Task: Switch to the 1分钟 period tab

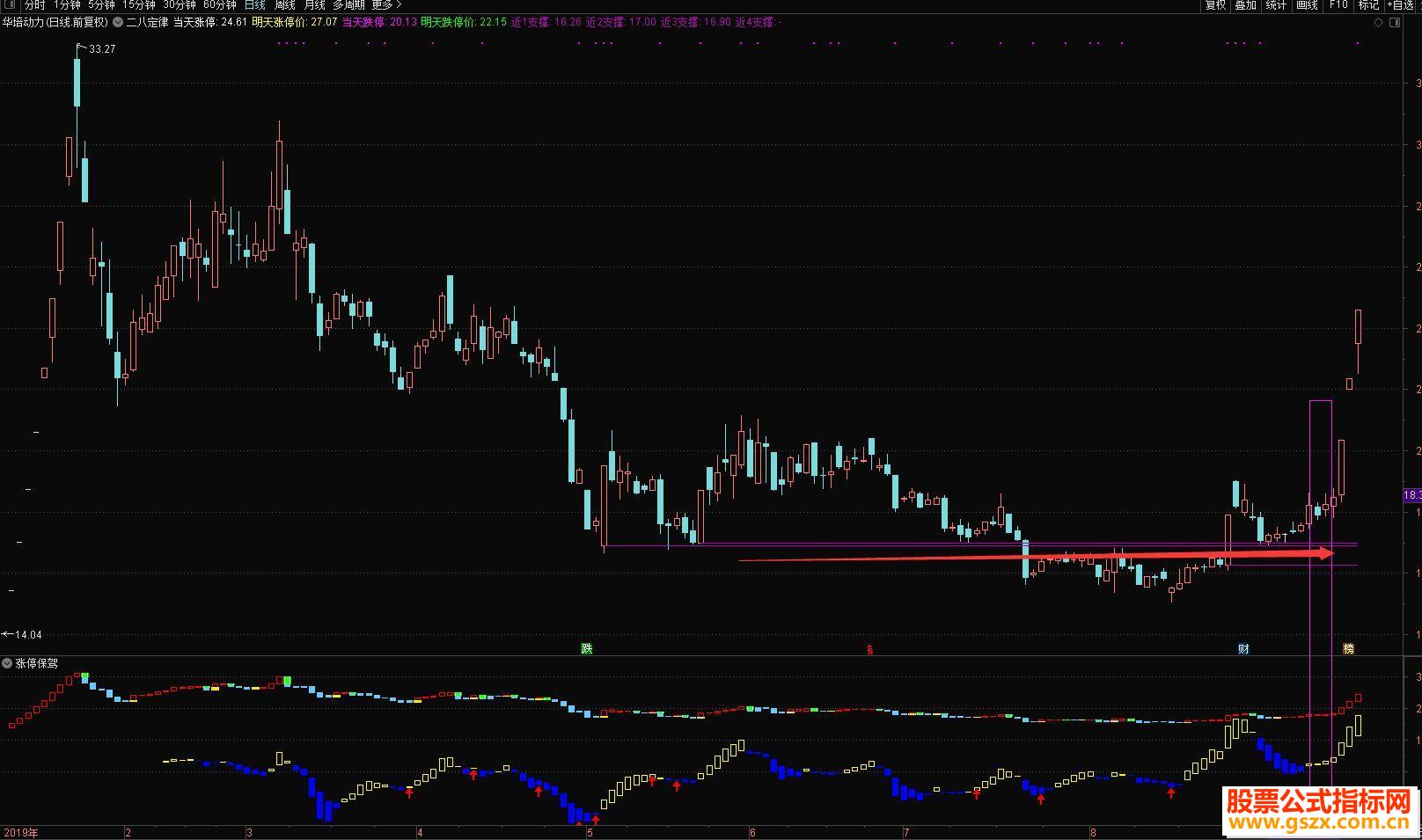Action: point(67,5)
